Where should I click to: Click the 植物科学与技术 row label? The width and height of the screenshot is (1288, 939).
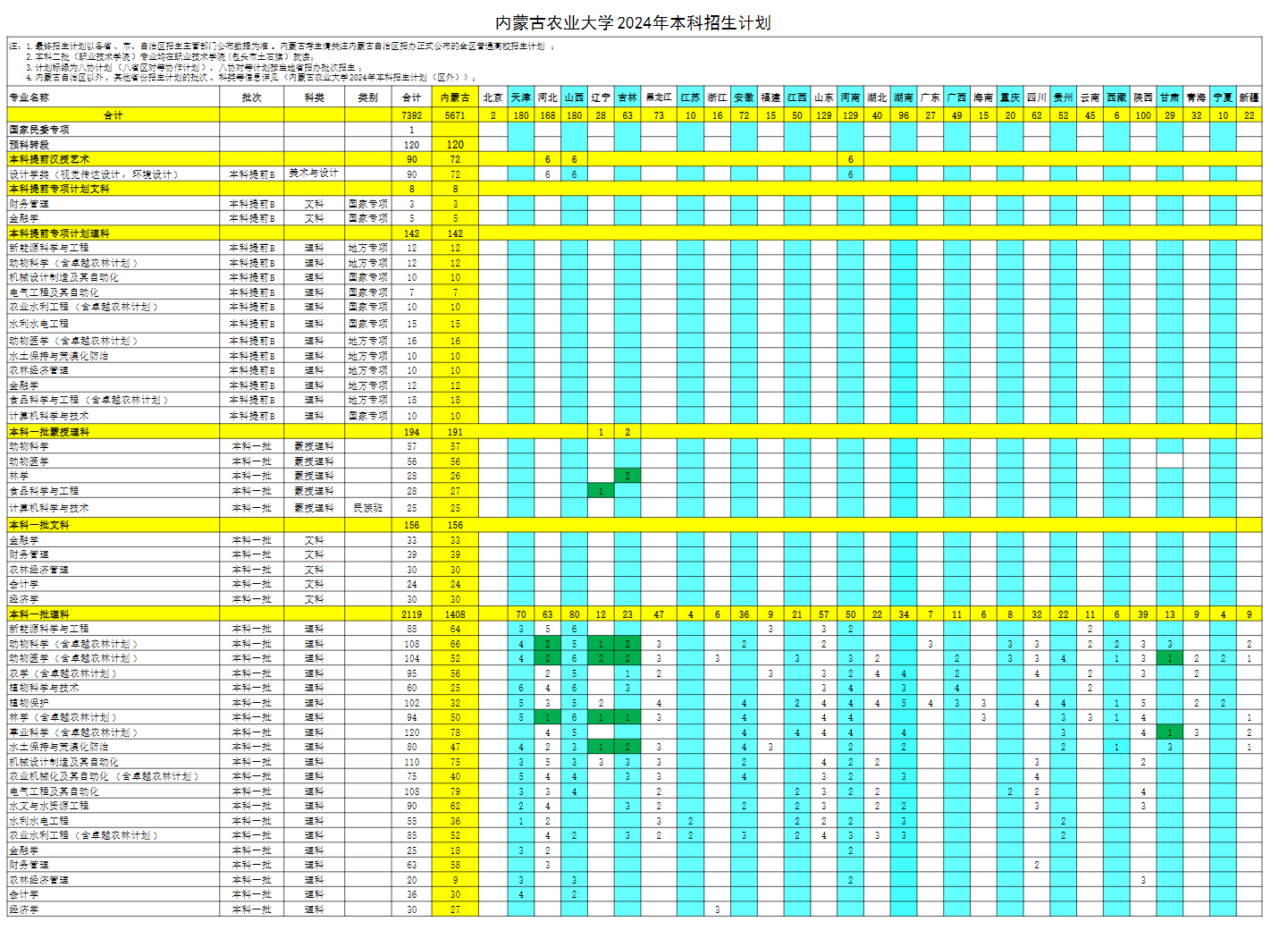click(x=44, y=688)
